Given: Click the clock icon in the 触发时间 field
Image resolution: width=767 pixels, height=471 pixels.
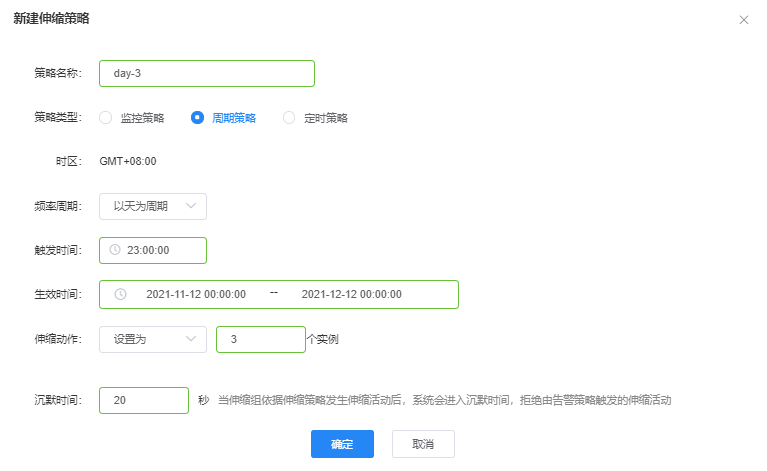Looking at the screenshot, I should coord(115,250).
